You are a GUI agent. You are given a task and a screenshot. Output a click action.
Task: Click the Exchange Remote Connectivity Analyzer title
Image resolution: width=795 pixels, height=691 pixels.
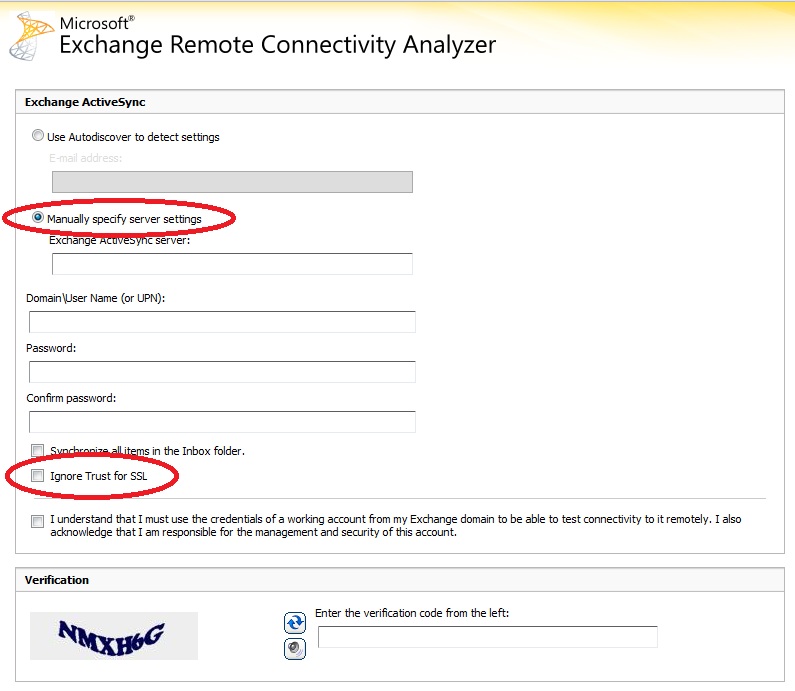277,45
